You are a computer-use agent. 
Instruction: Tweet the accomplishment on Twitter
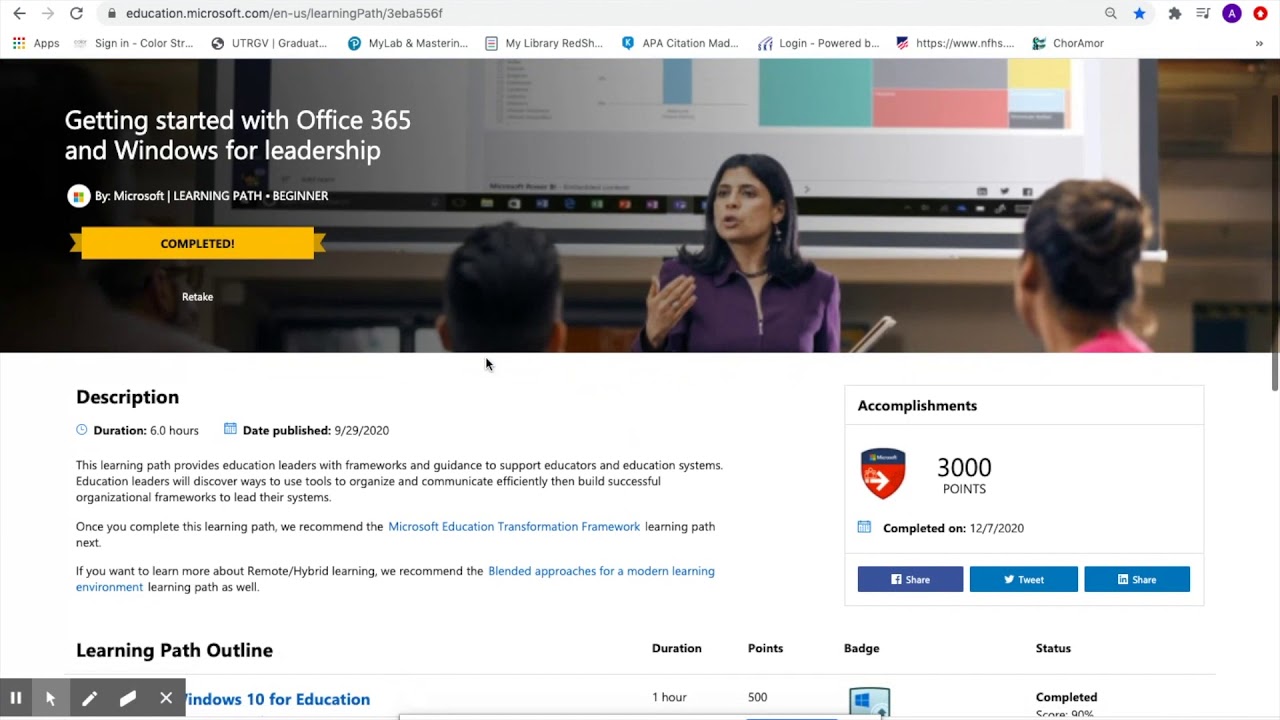[1024, 579]
